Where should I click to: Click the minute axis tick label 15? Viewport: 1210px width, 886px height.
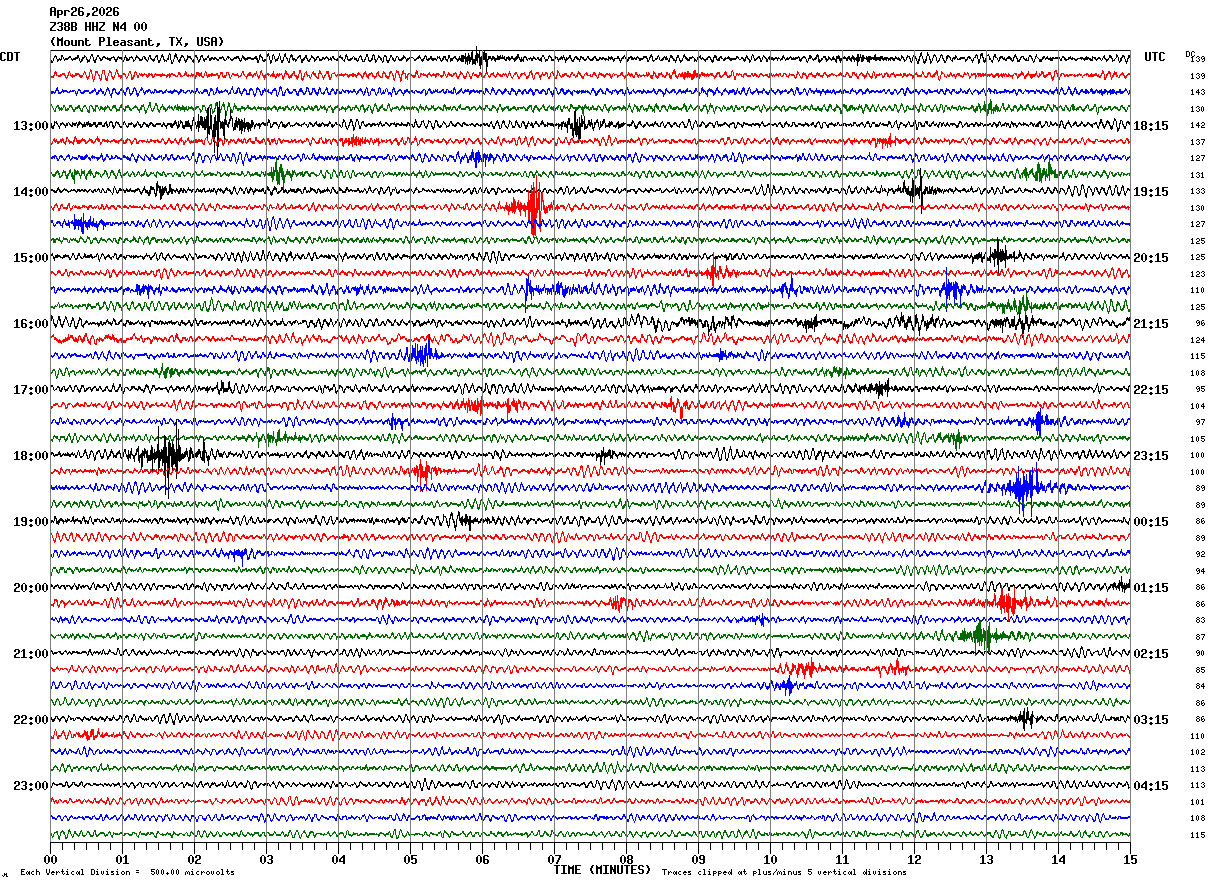pyautogui.click(x=1130, y=859)
